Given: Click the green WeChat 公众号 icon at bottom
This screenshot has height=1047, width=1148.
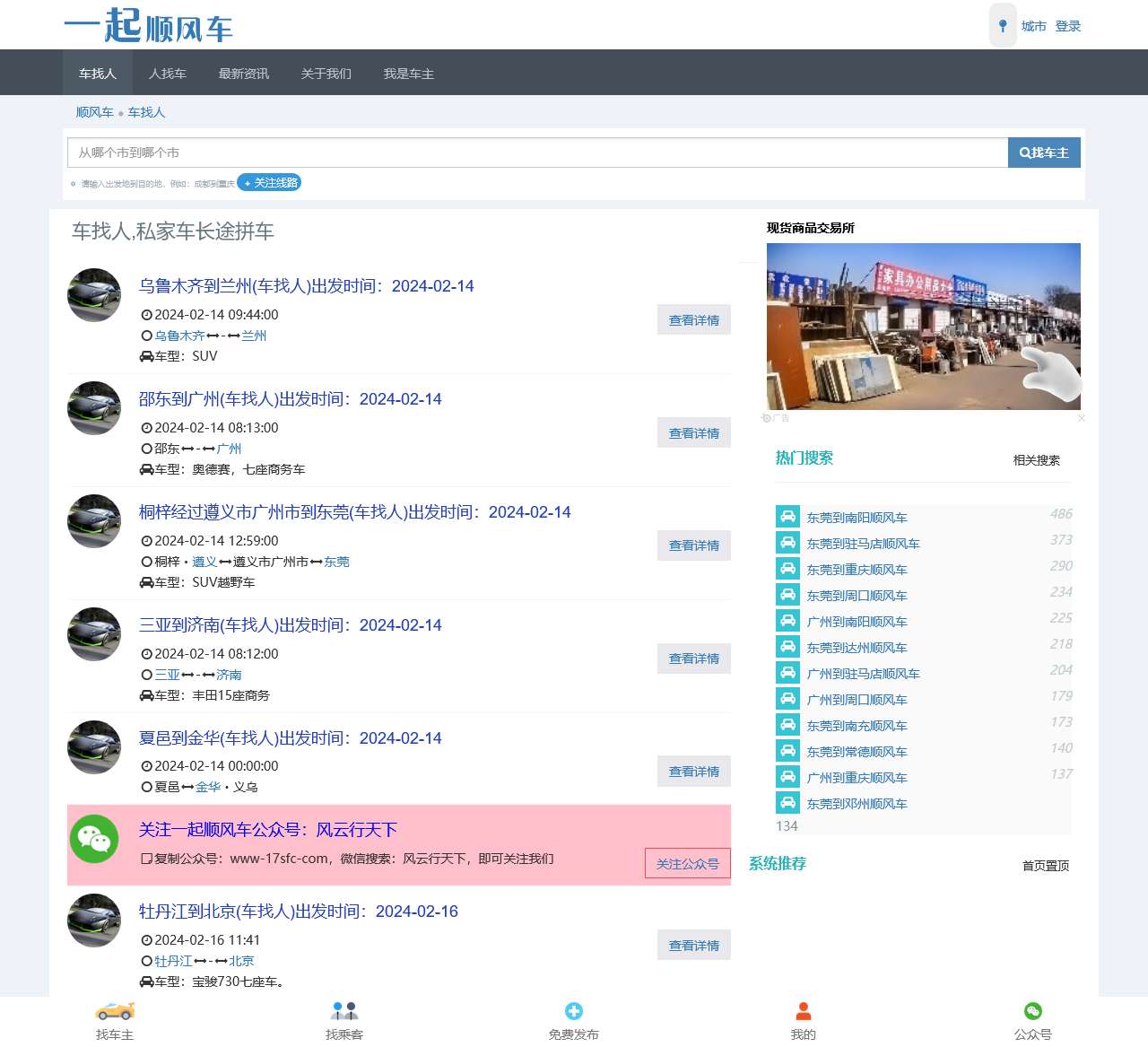Looking at the screenshot, I should click(1032, 1011).
